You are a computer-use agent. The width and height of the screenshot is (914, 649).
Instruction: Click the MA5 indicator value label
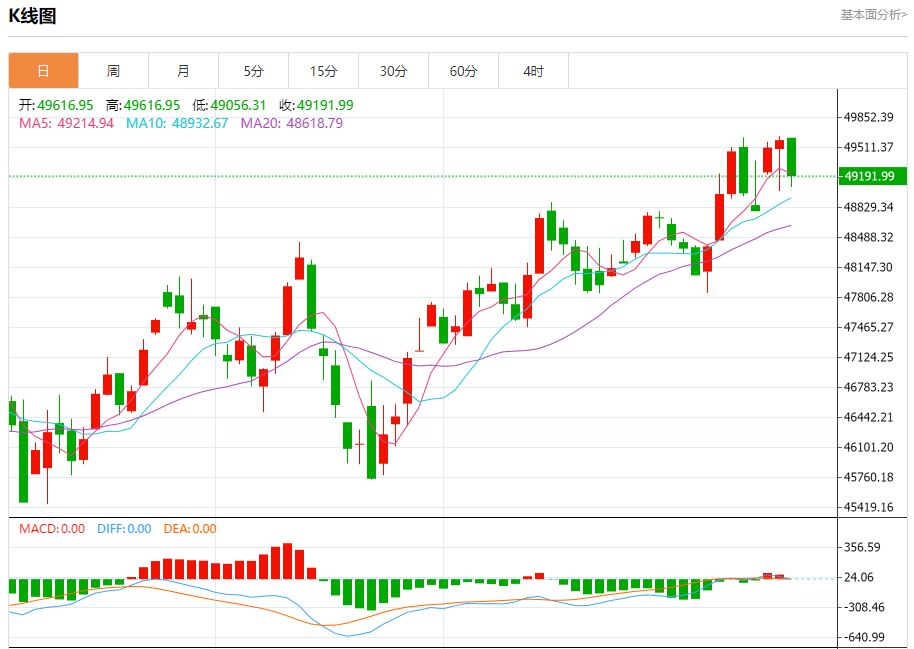pos(67,123)
